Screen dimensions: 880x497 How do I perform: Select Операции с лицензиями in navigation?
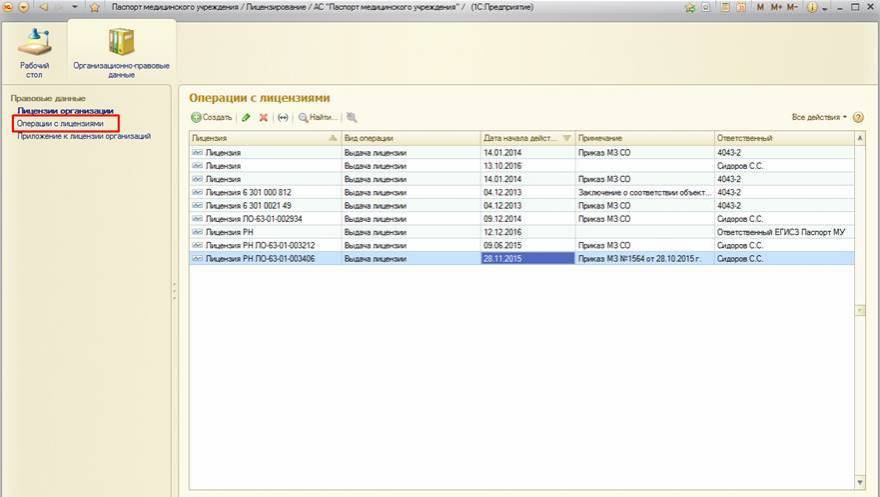(x=60, y=123)
